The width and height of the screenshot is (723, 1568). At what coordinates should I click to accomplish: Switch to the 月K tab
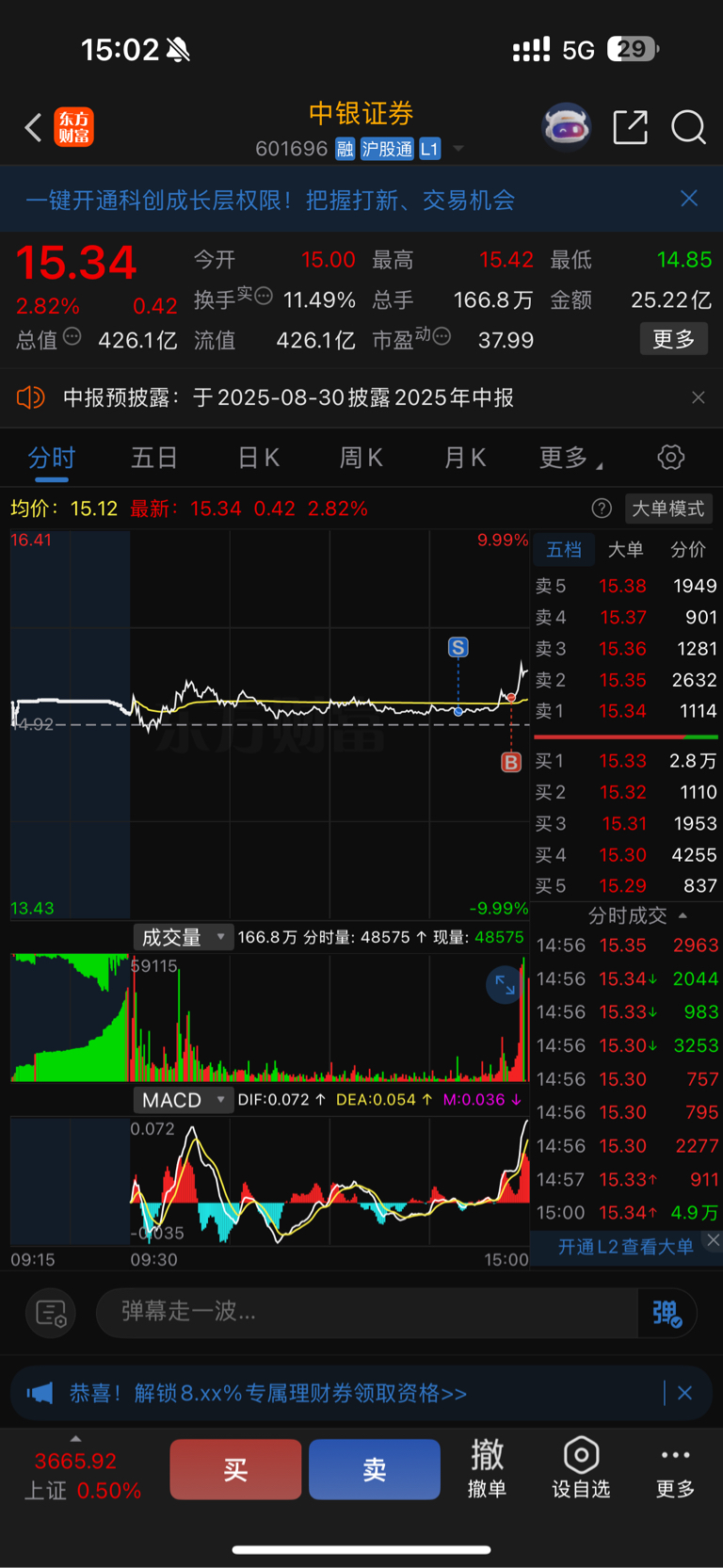coord(465,459)
